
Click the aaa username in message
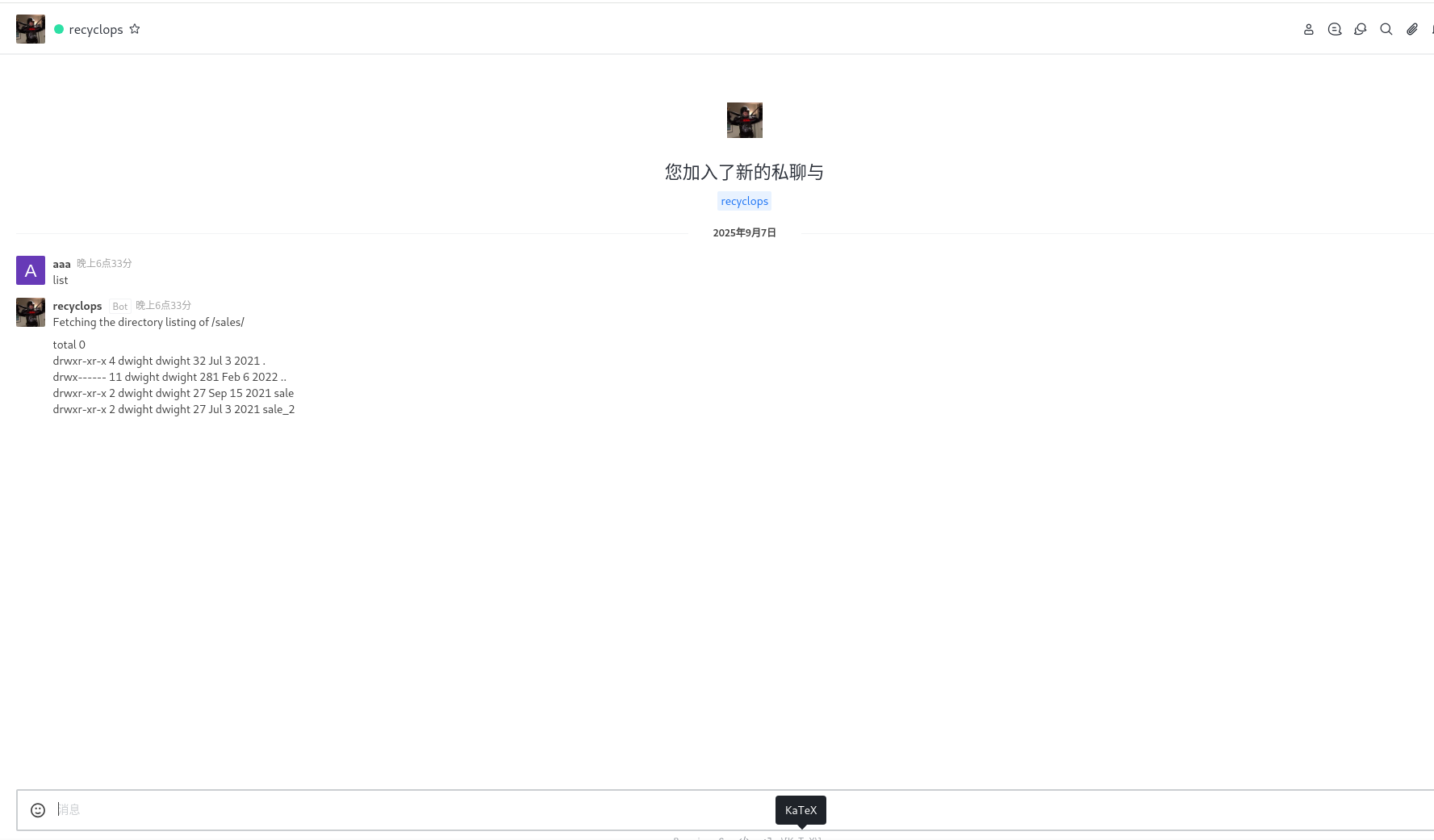click(61, 264)
